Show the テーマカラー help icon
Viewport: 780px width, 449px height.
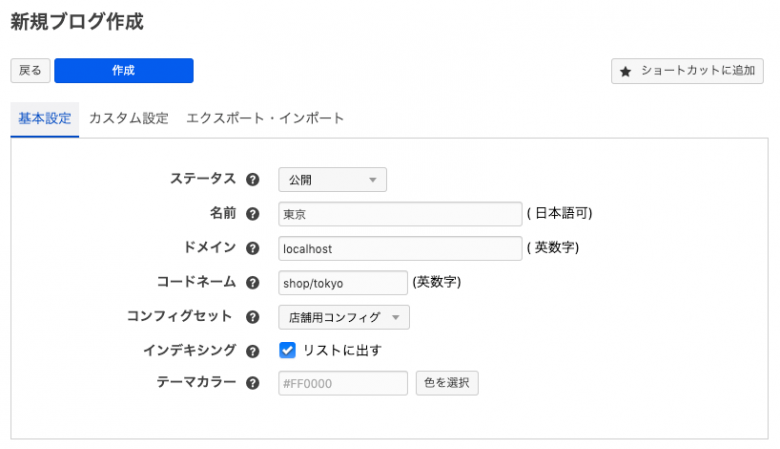(253, 383)
